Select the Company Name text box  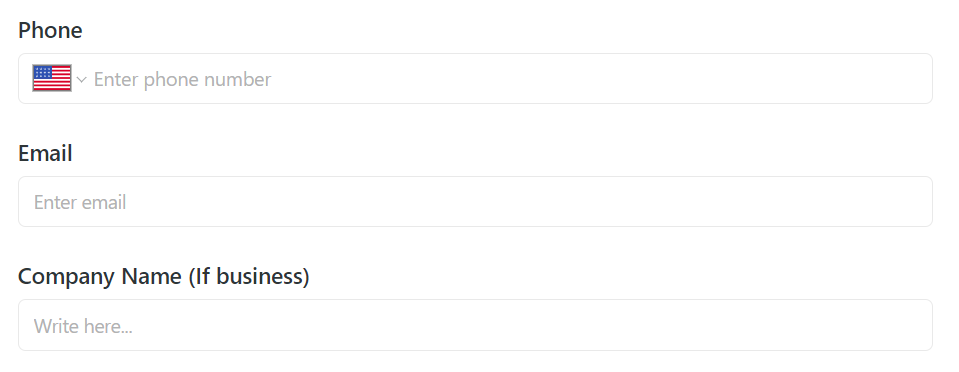tap(475, 325)
